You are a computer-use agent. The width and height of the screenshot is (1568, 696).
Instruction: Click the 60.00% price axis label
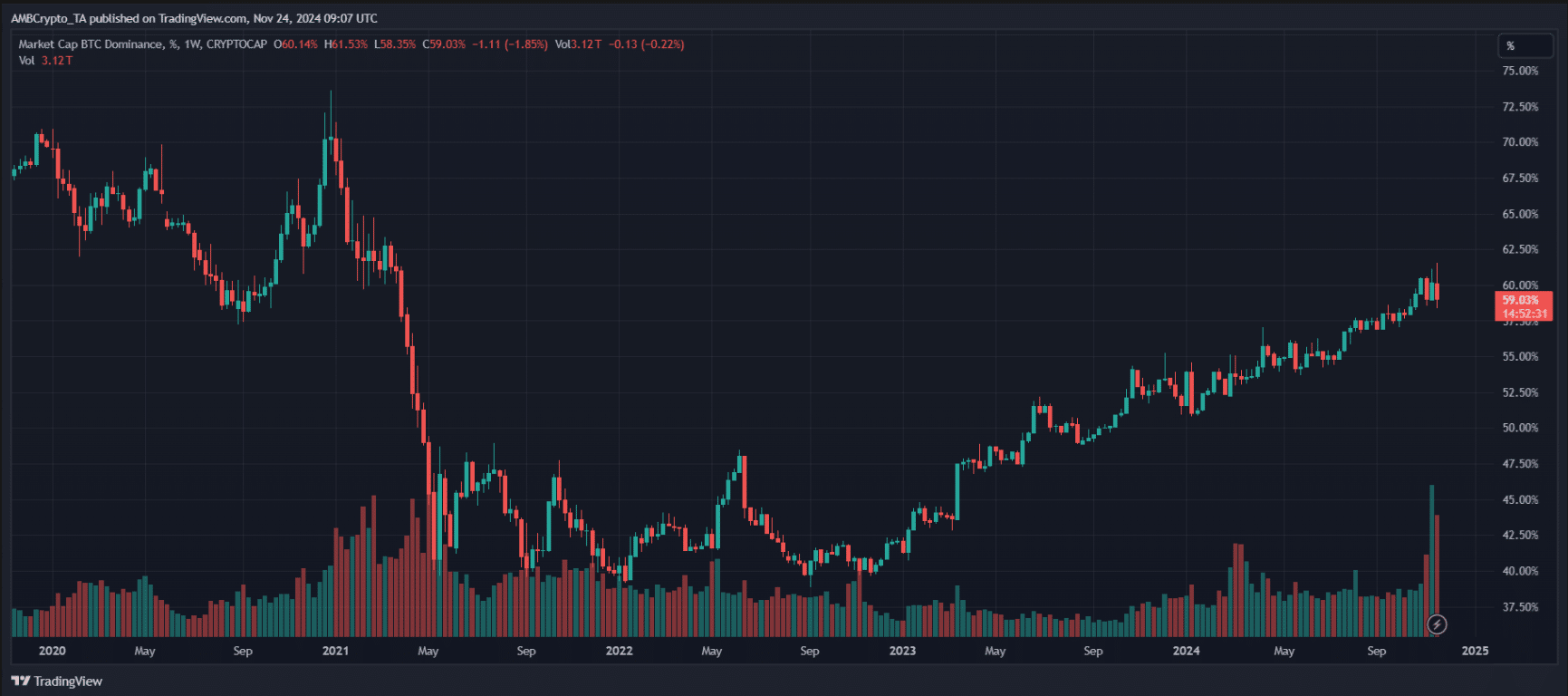click(x=1520, y=285)
